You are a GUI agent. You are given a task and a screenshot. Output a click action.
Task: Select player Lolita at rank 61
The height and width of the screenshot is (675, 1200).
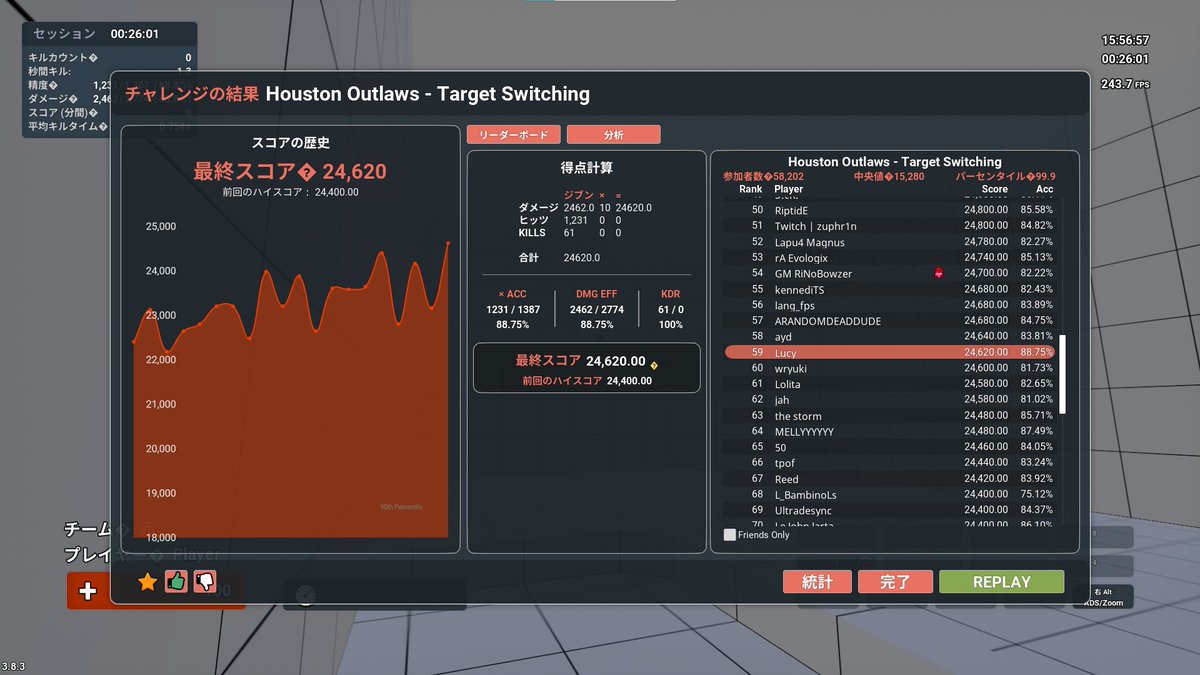889,384
